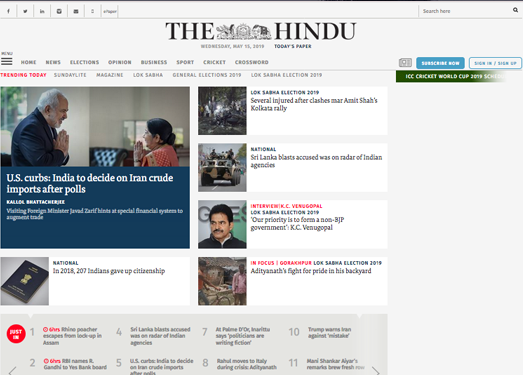Open Inarittu at Palme D'Or story
Image resolution: width=523 pixels, height=375 pixels.
pyautogui.click(x=243, y=336)
